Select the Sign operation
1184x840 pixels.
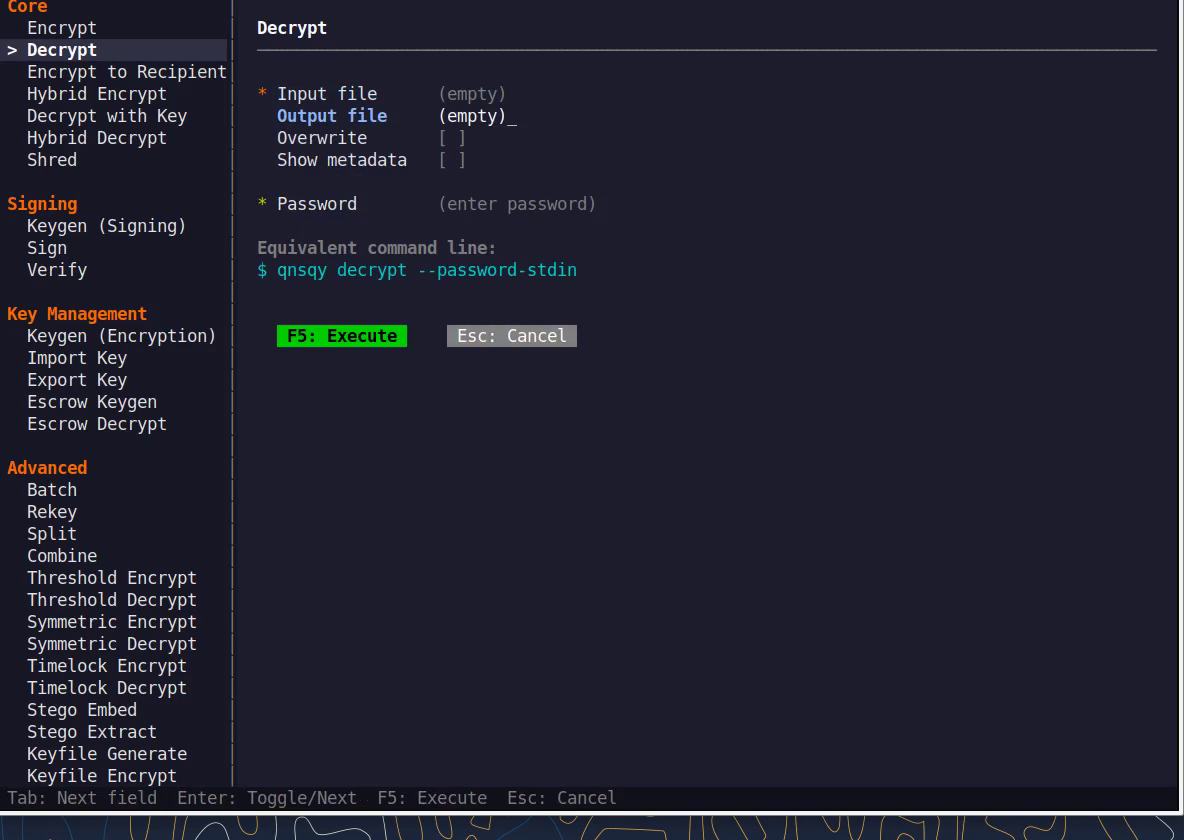(47, 248)
